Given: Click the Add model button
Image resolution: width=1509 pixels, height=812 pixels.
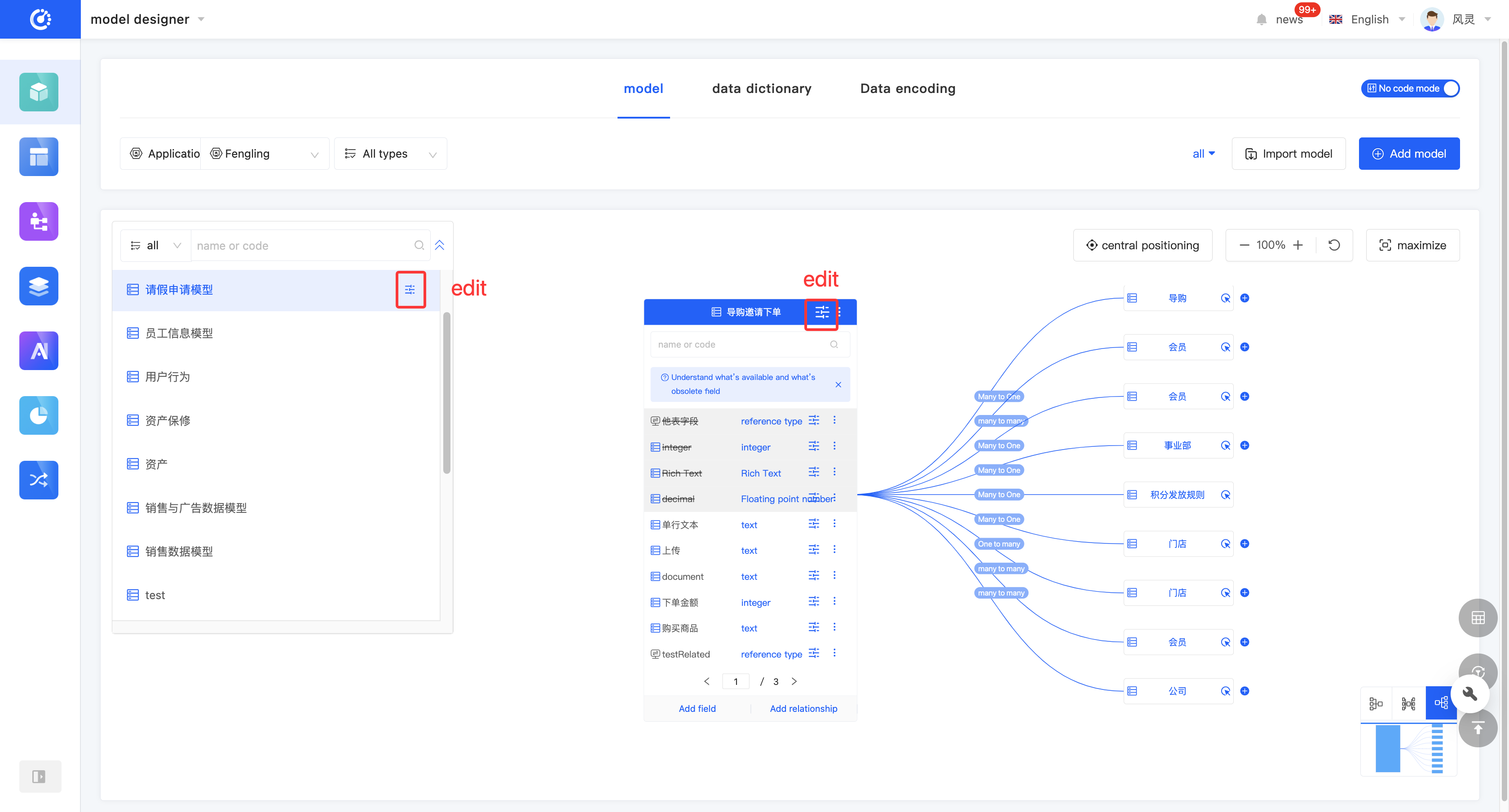Looking at the screenshot, I should coord(1408,154).
